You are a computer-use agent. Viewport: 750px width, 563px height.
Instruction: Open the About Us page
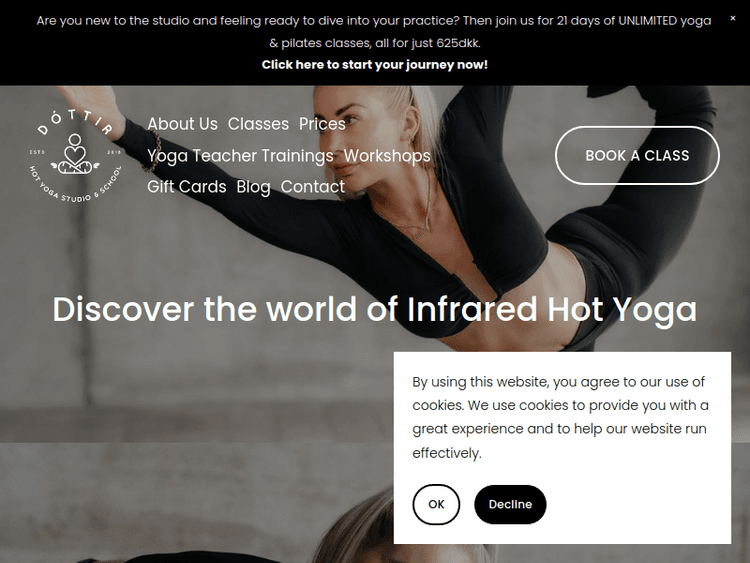(x=182, y=124)
